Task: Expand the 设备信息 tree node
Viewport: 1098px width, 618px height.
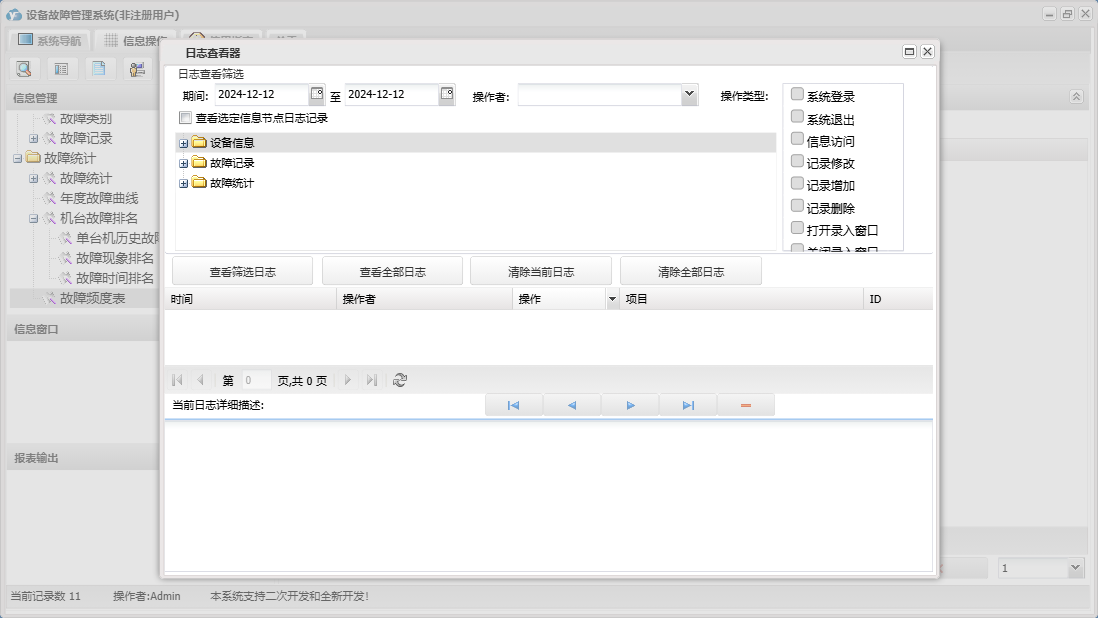Action: click(183, 143)
